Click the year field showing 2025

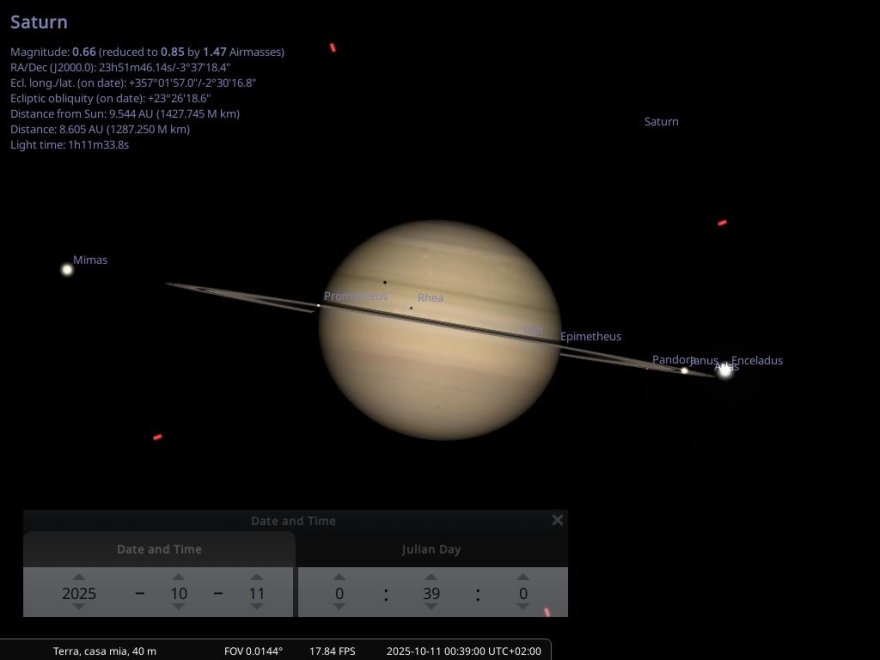pyautogui.click(x=79, y=593)
